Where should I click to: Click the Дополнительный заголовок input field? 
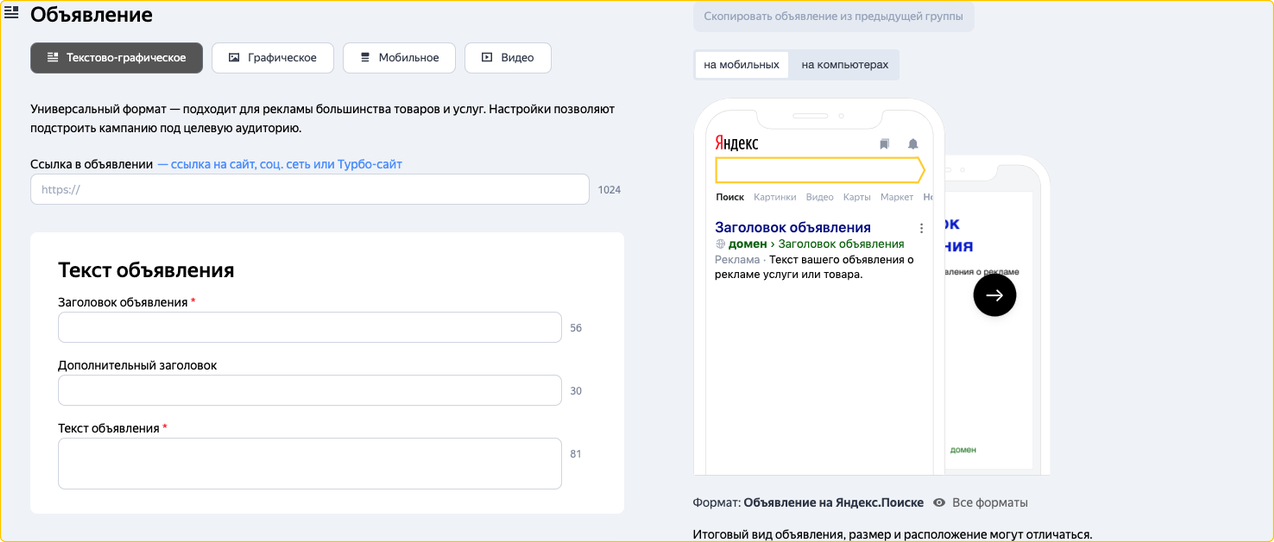(x=309, y=390)
